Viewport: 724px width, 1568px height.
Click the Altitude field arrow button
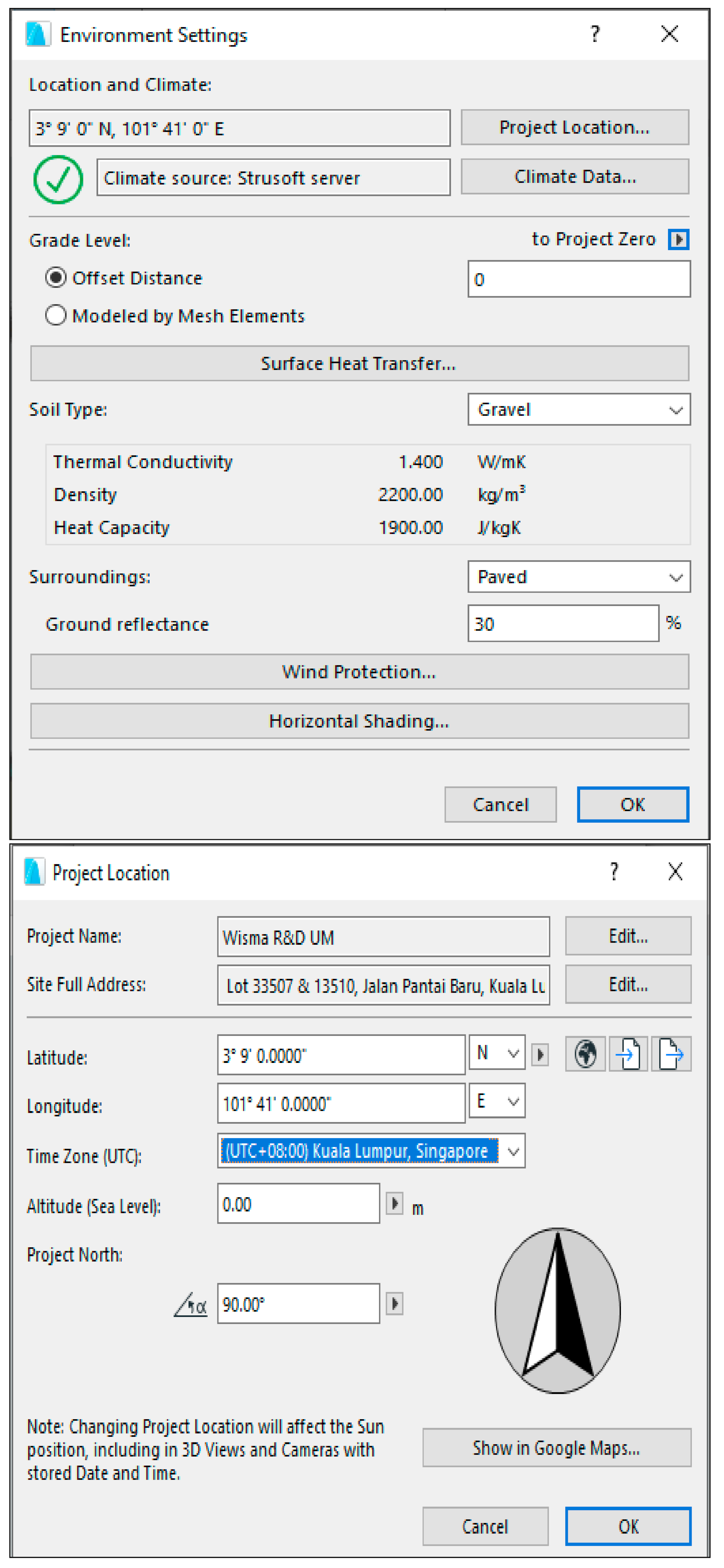394,1203
